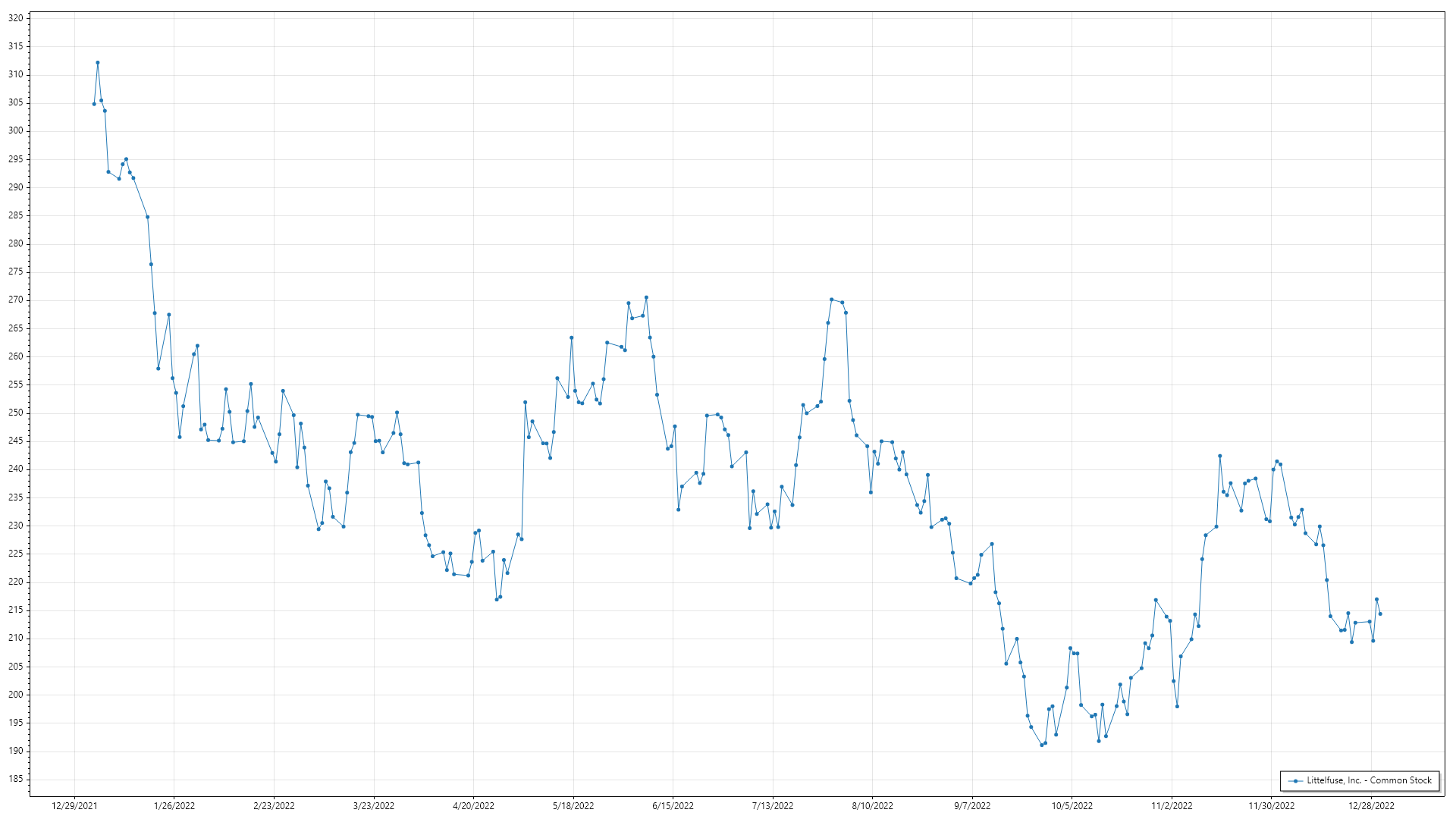Click the Littelfuse, Inc. legend line marker
Image resolution: width=1456 pixels, height=819 pixels.
point(1296,780)
